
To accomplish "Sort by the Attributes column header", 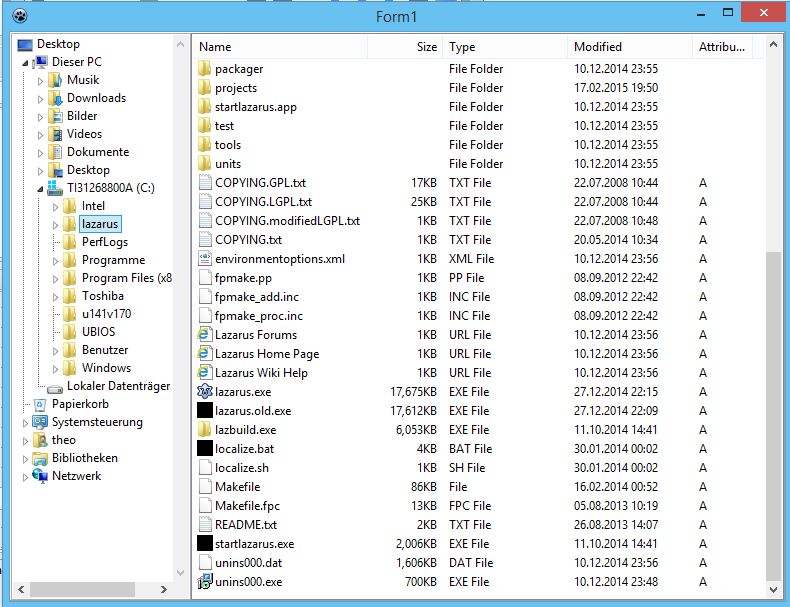I will point(722,47).
